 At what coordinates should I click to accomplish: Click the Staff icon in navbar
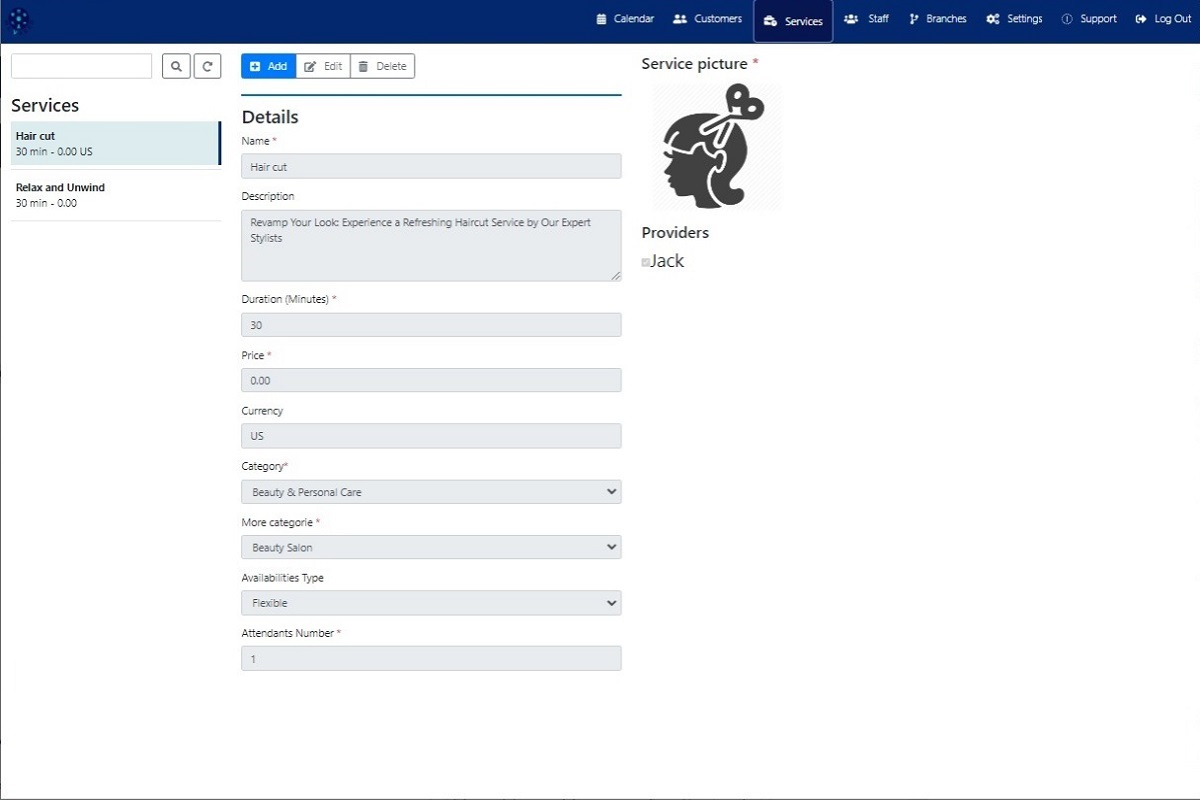click(x=852, y=19)
